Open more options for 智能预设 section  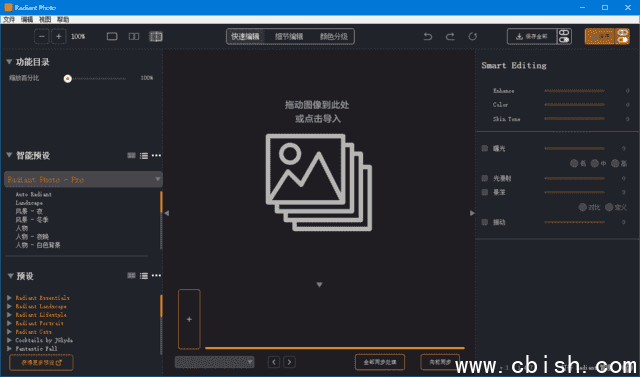(156, 155)
